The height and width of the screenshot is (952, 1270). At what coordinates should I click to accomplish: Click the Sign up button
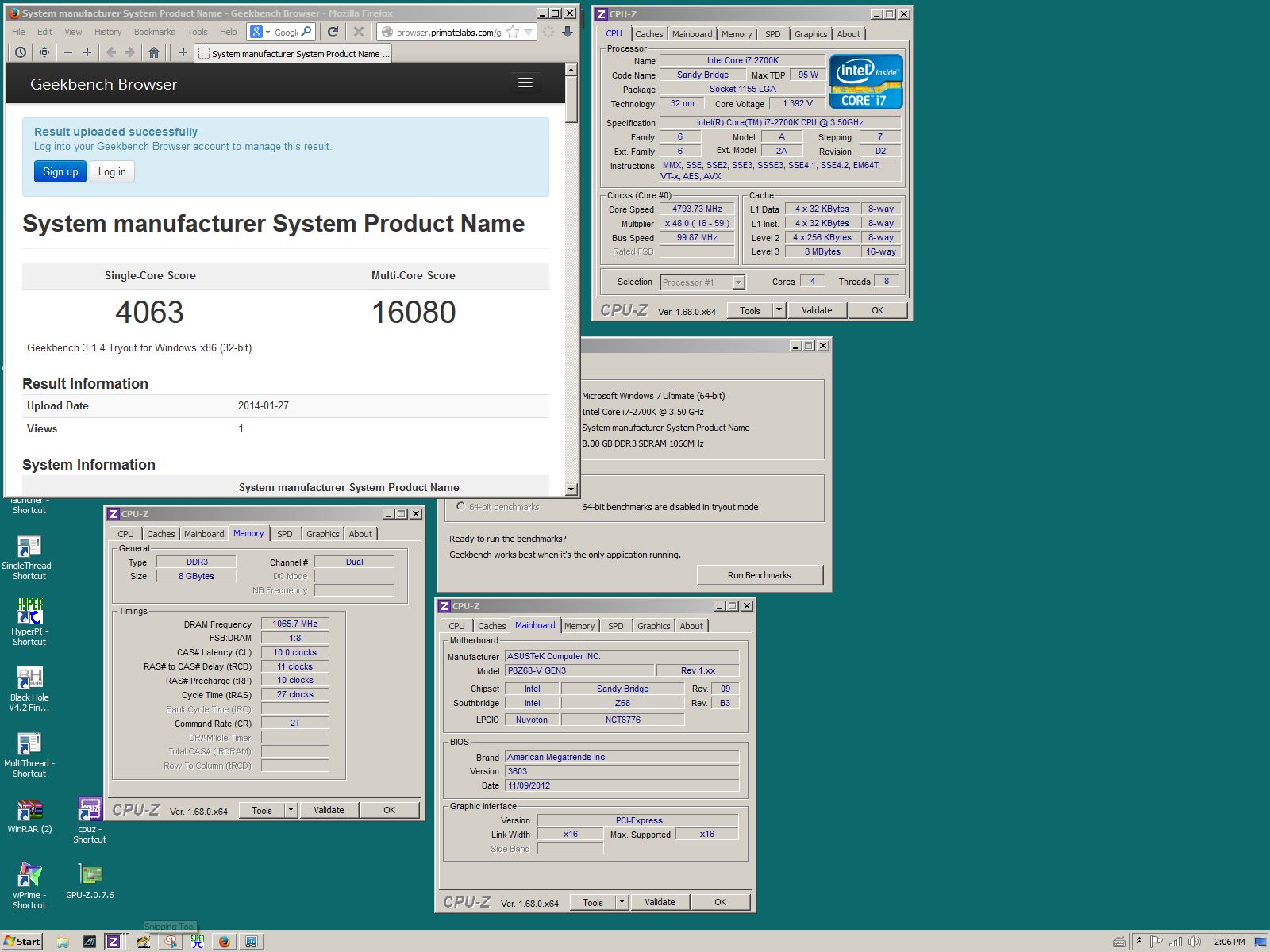tap(60, 171)
